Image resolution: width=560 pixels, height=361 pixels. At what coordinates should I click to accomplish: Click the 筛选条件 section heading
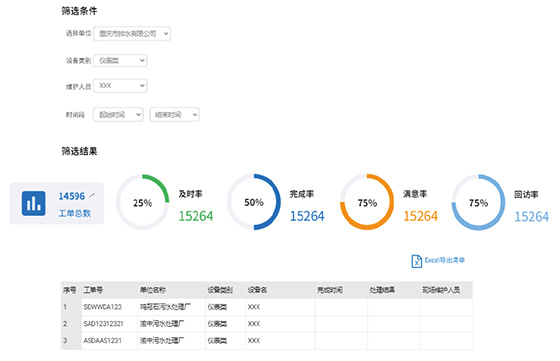(79, 11)
